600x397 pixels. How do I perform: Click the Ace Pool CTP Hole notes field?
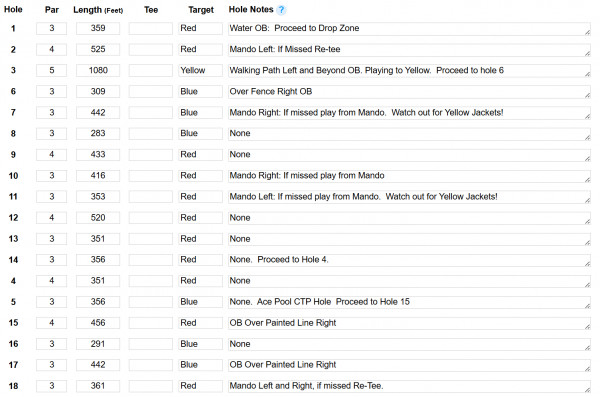[409, 302]
